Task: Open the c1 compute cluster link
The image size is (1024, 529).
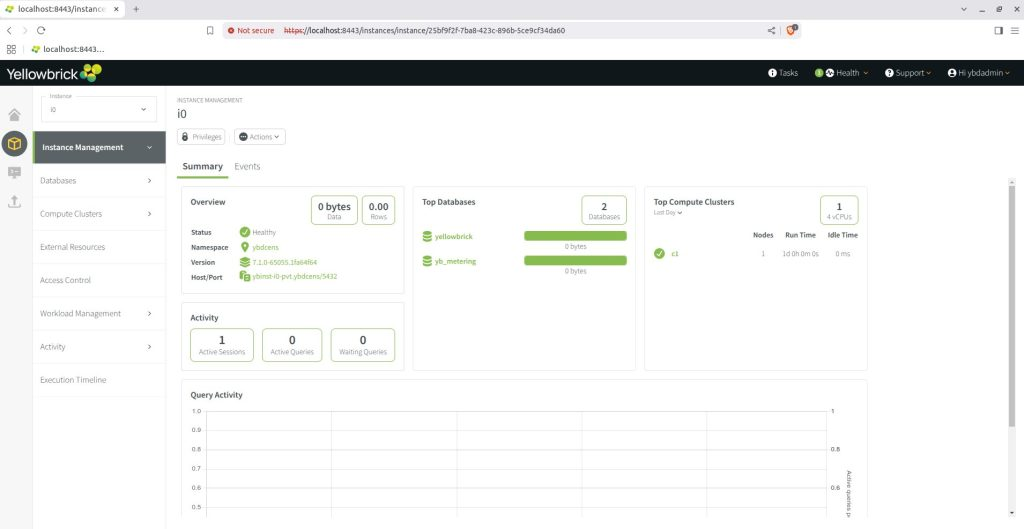Action: coord(675,253)
